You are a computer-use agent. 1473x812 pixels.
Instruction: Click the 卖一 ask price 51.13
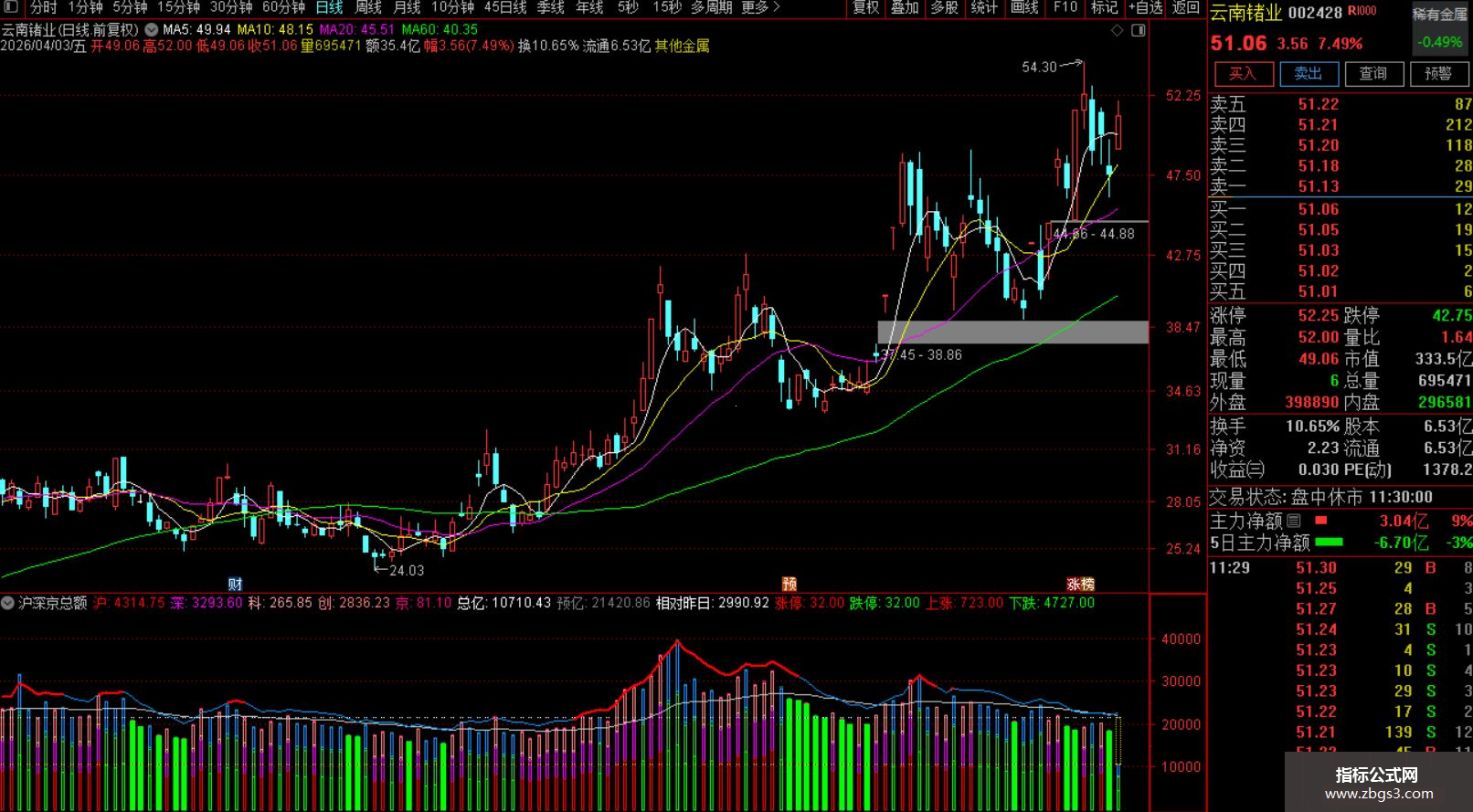(x=1319, y=186)
